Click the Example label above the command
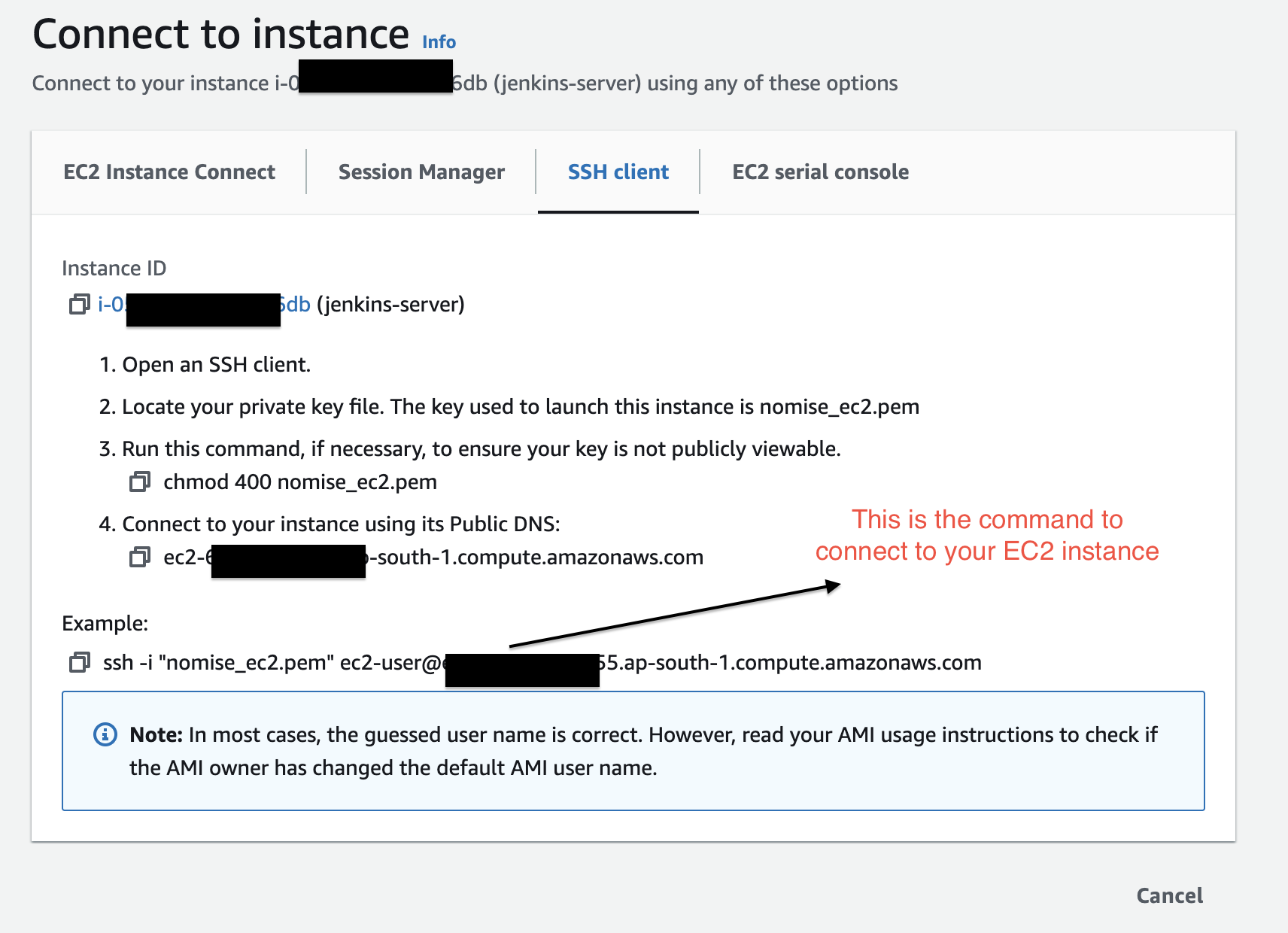 click(x=105, y=623)
